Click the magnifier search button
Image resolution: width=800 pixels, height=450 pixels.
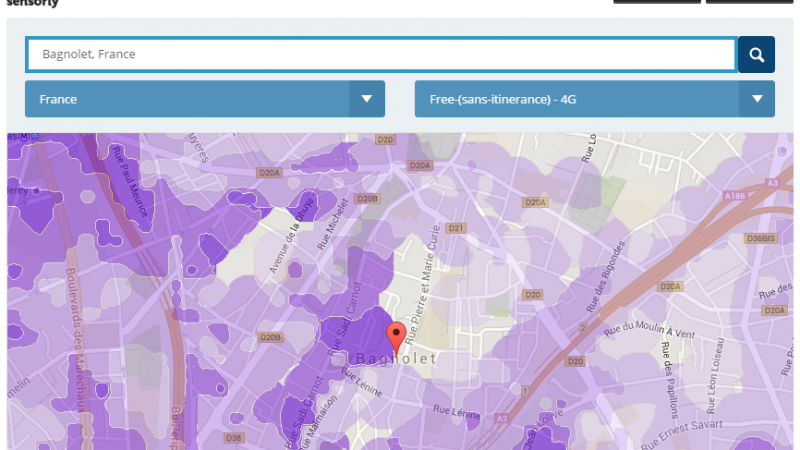pyautogui.click(x=756, y=55)
